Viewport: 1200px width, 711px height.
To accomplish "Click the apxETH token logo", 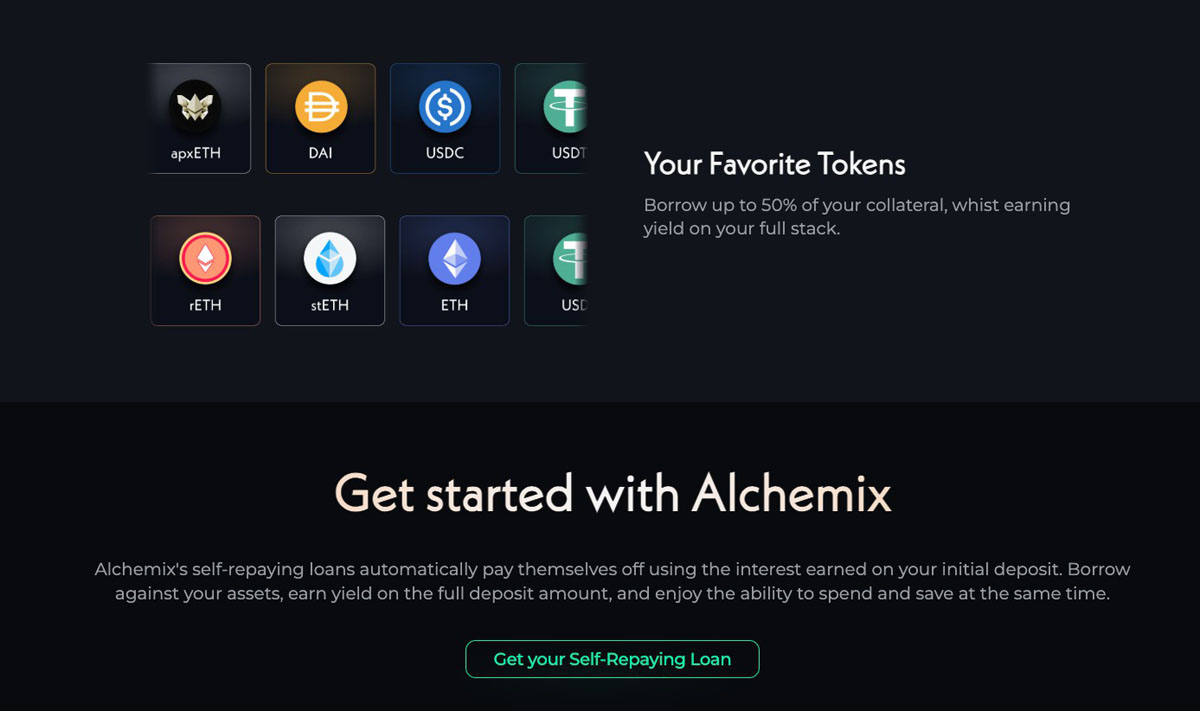I will click(195, 106).
